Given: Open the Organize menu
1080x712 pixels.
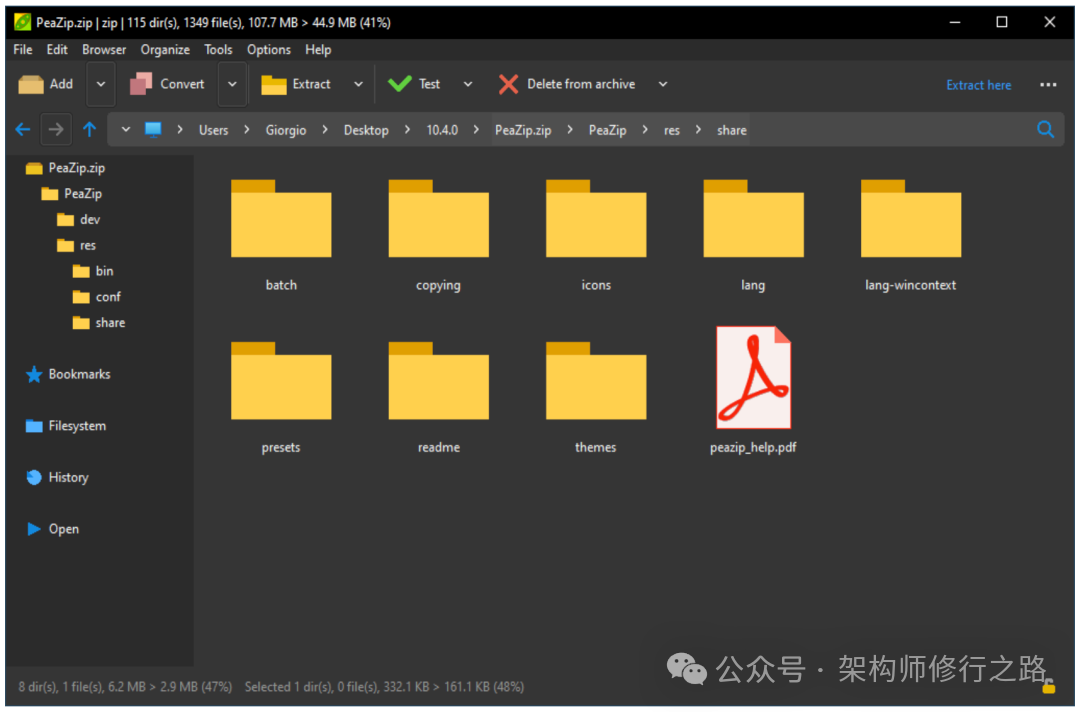Looking at the screenshot, I should 165,50.
